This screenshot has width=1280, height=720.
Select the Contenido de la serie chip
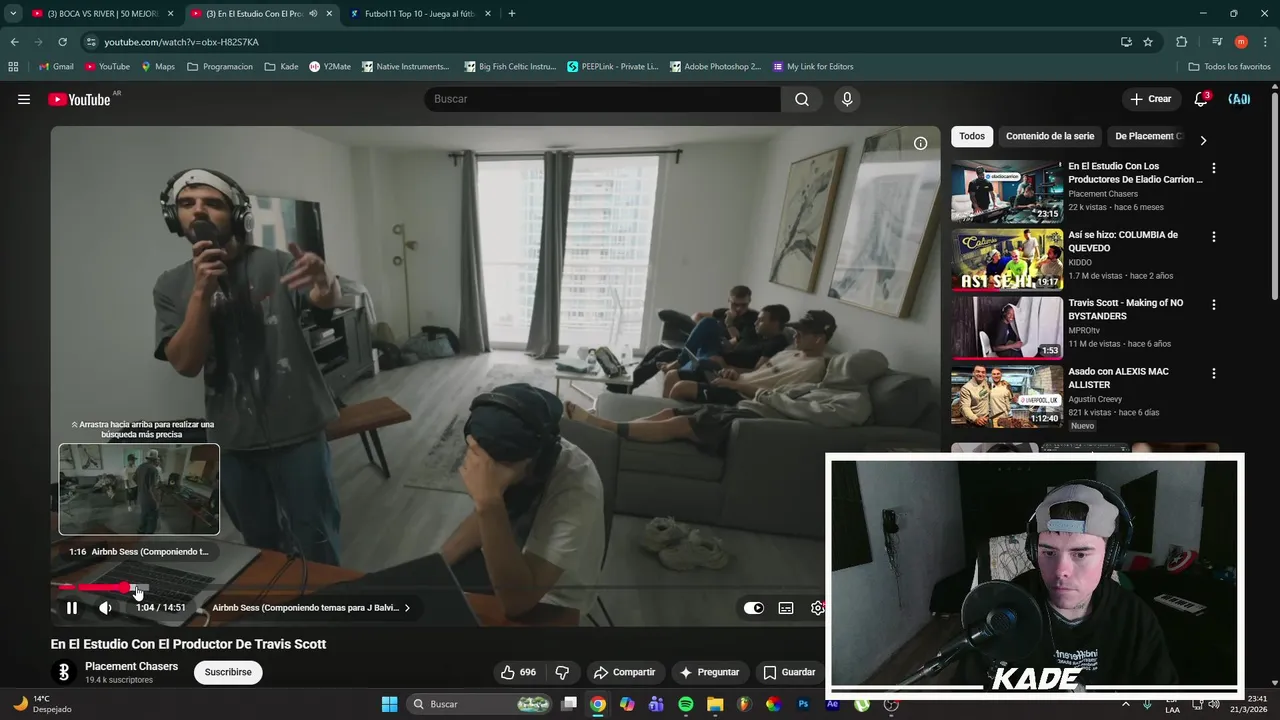(x=1050, y=136)
